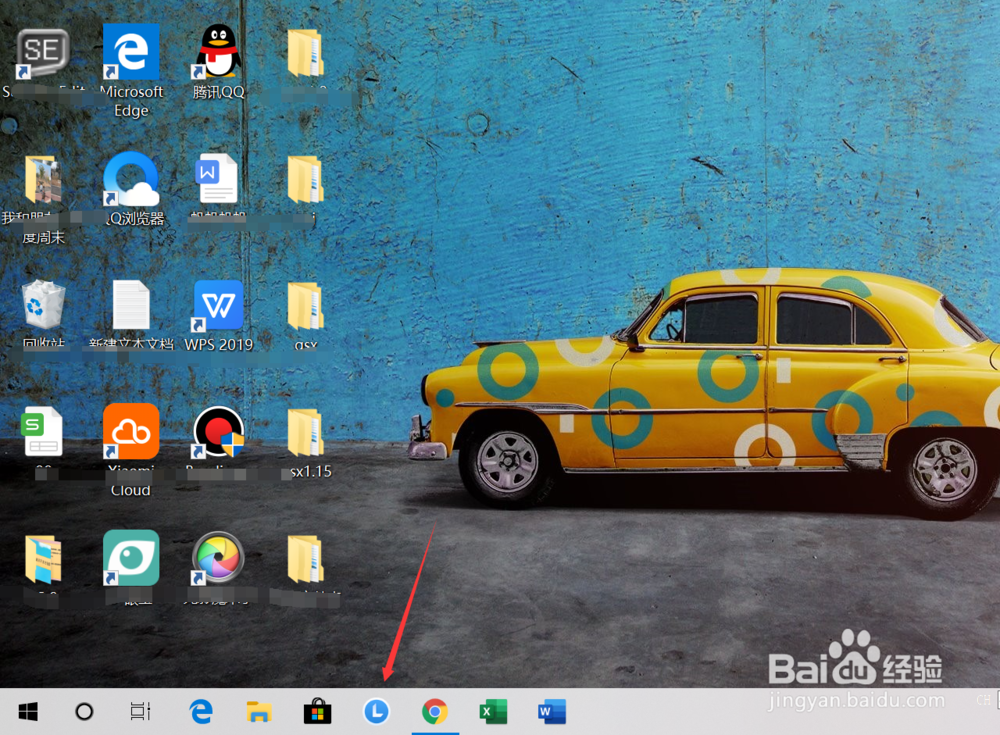This screenshot has height=735, width=1000.
Task: Select the SE application shortcut icon
Action: pyautogui.click(x=42, y=54)
